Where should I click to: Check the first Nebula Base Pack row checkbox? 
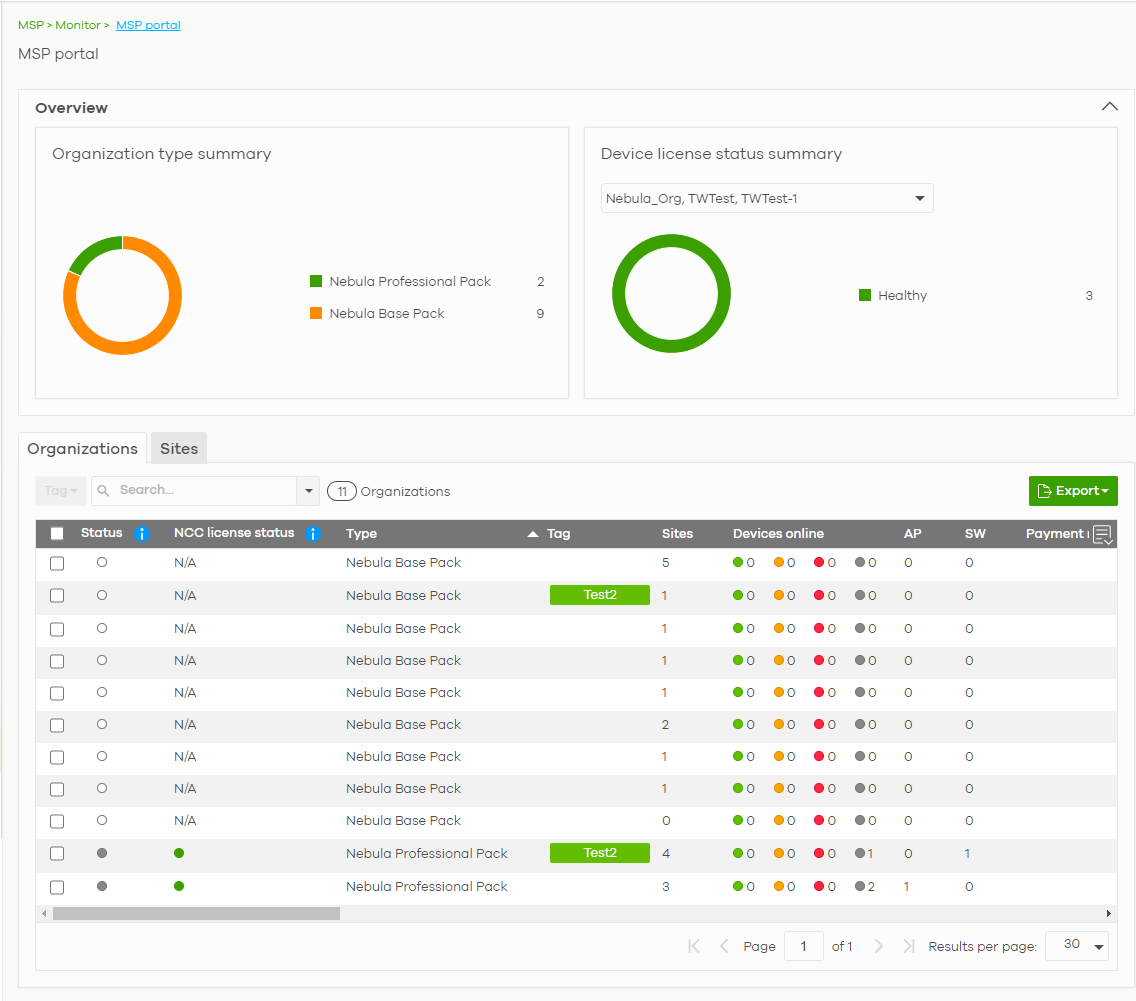click(x=57, y=563)
